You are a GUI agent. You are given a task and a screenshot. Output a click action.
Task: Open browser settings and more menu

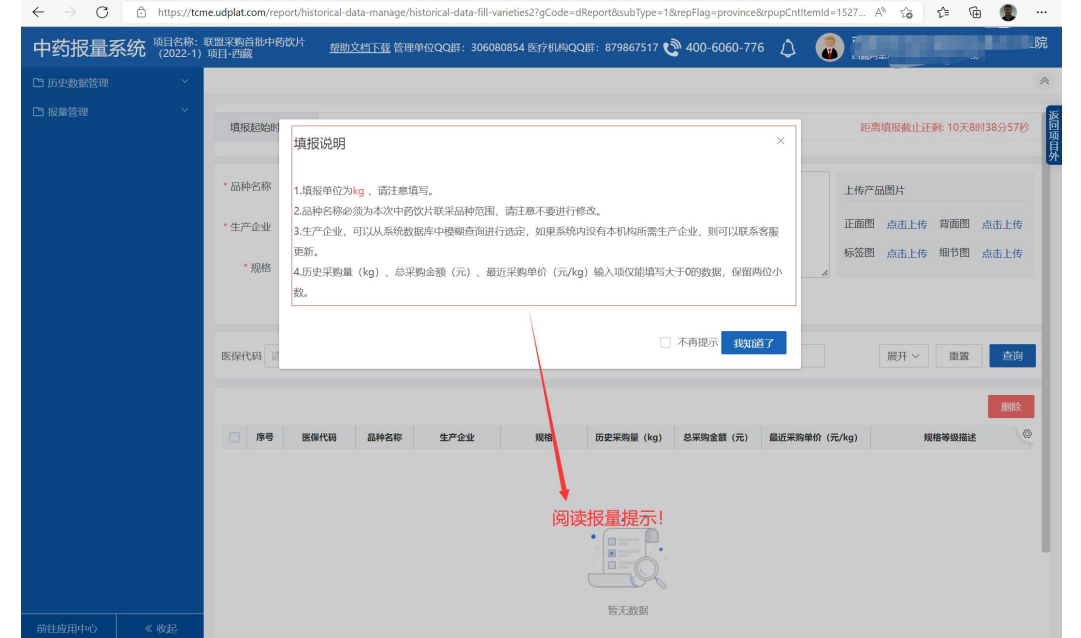point(1042,12)
